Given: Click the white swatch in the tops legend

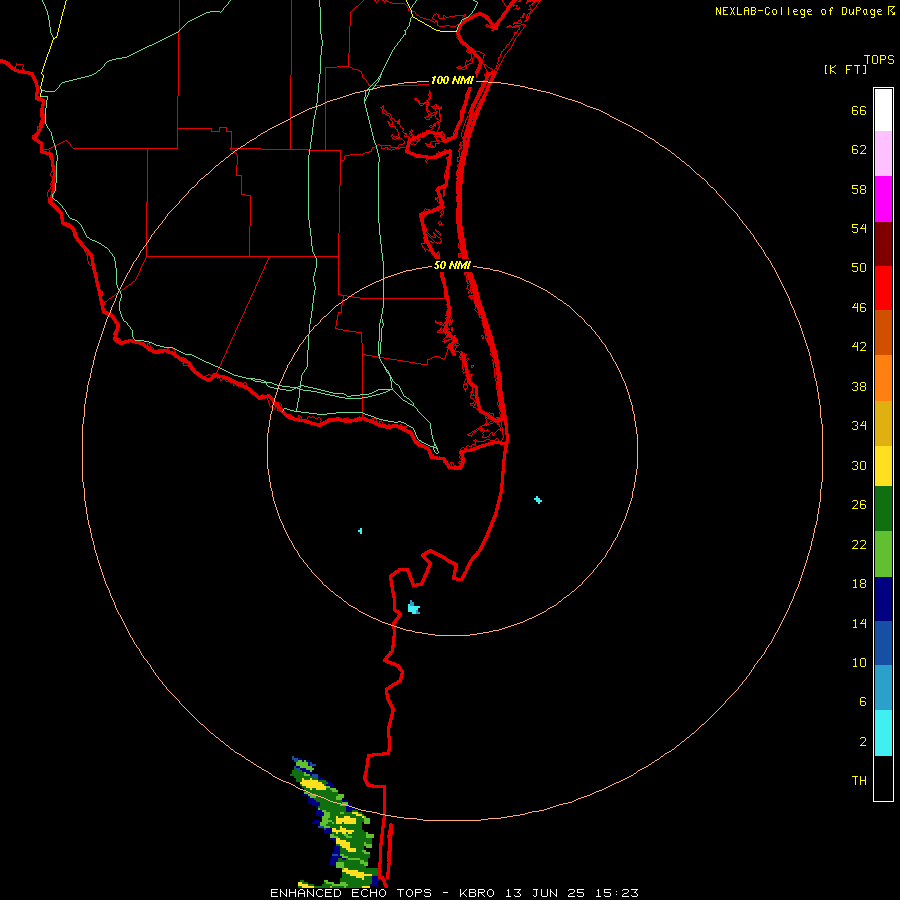Looking at the screenshot, I should click(x=883, y=110).
